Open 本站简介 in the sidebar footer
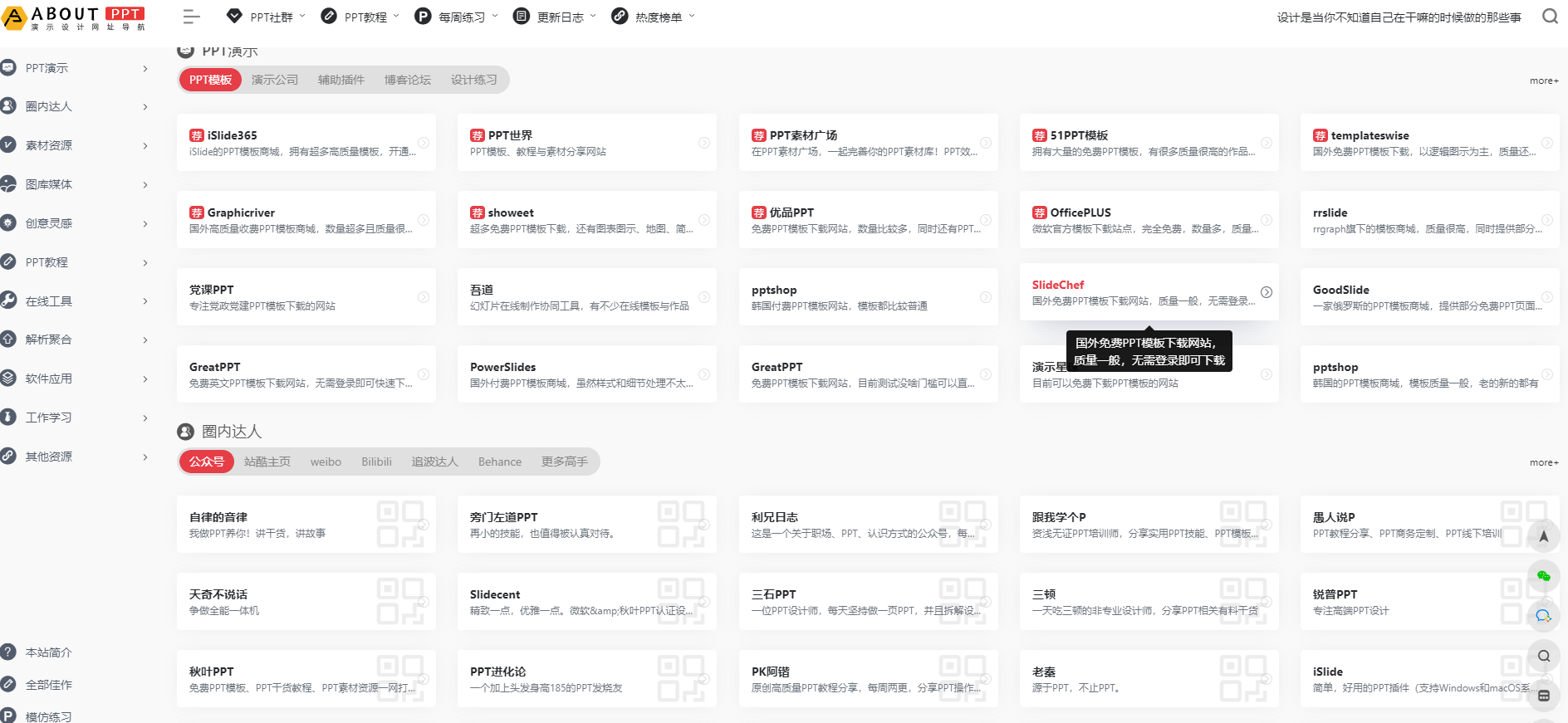1568x723 pixels. 48,652
